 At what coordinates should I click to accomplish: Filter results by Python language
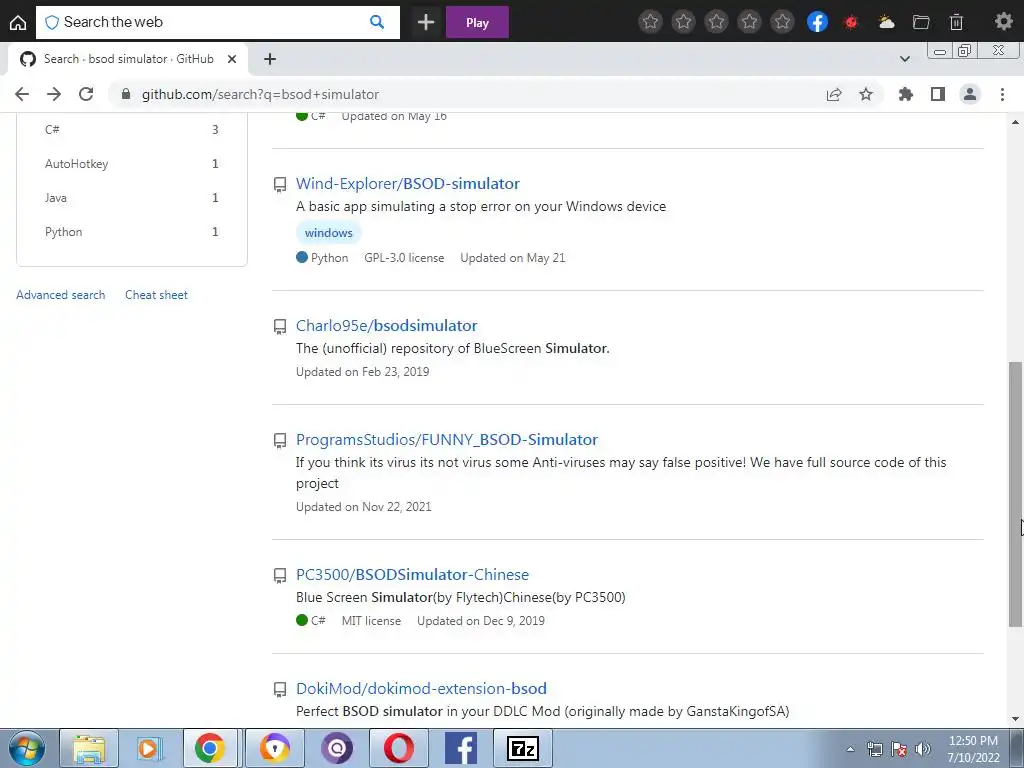tap(131, 231)
